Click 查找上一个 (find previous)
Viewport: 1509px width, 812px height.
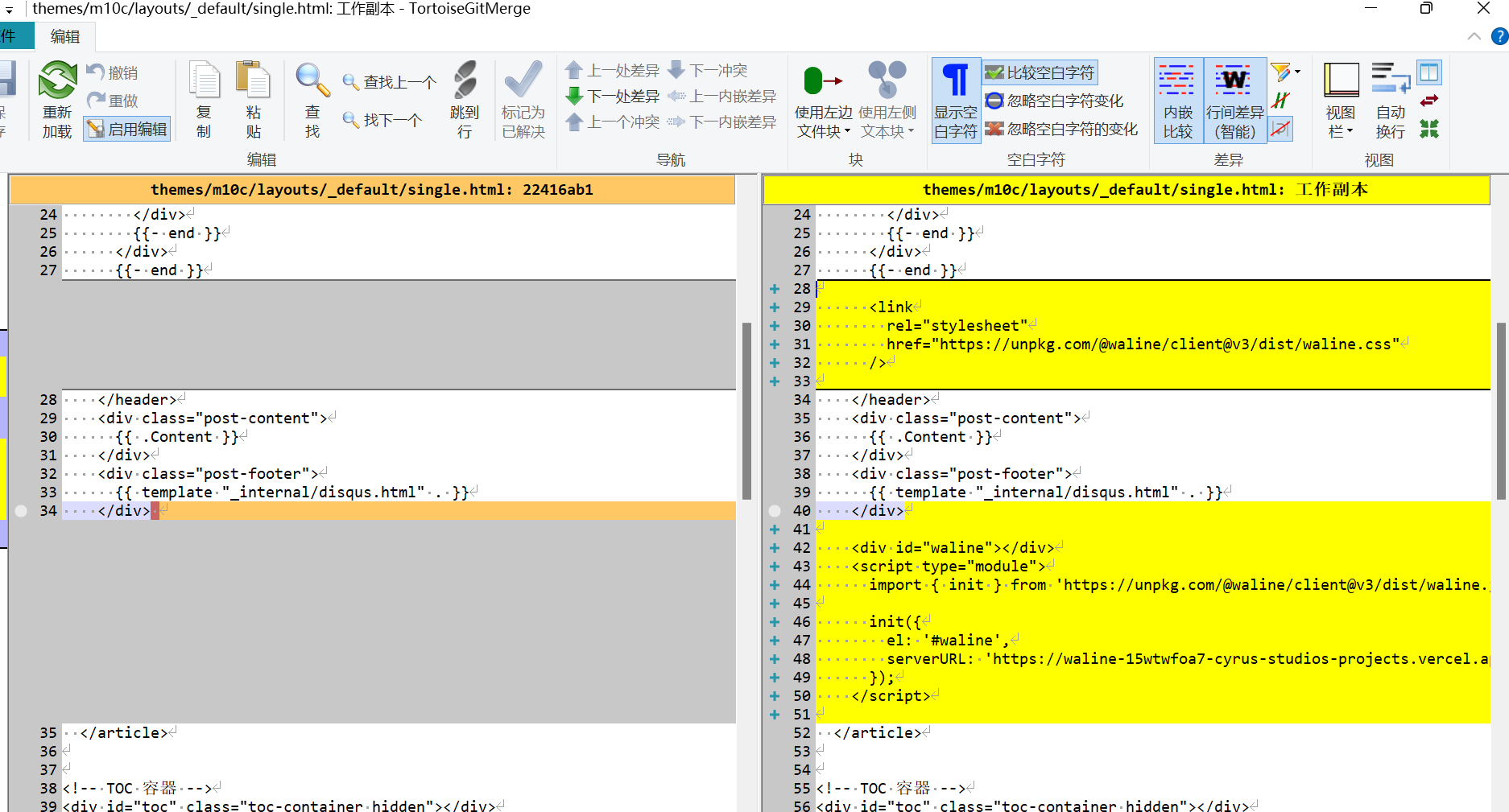[390, 82]
